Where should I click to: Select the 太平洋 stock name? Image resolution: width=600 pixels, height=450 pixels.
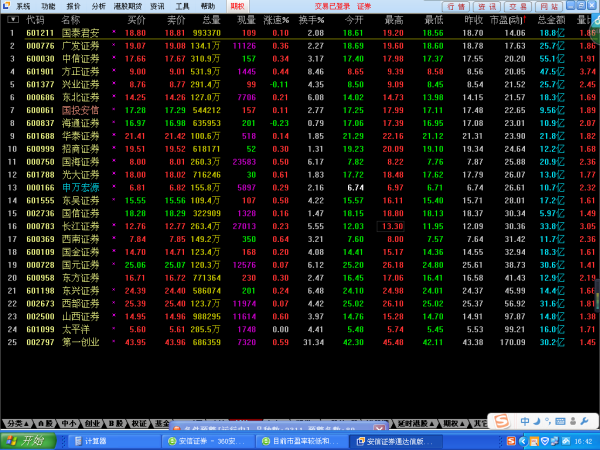tap(76, 329)
